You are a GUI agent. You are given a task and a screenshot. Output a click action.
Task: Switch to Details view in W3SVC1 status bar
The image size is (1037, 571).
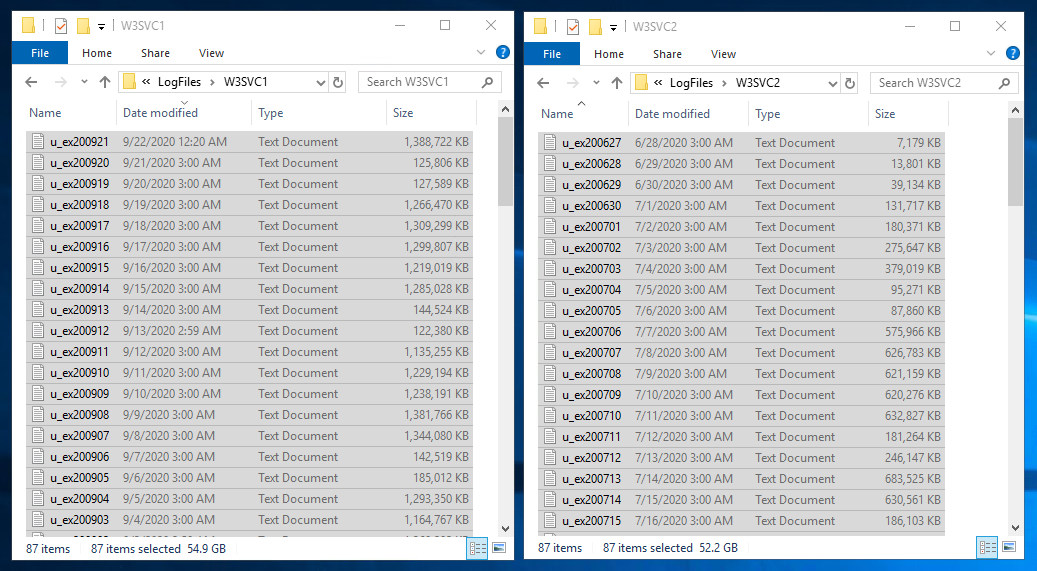point(477,548)
